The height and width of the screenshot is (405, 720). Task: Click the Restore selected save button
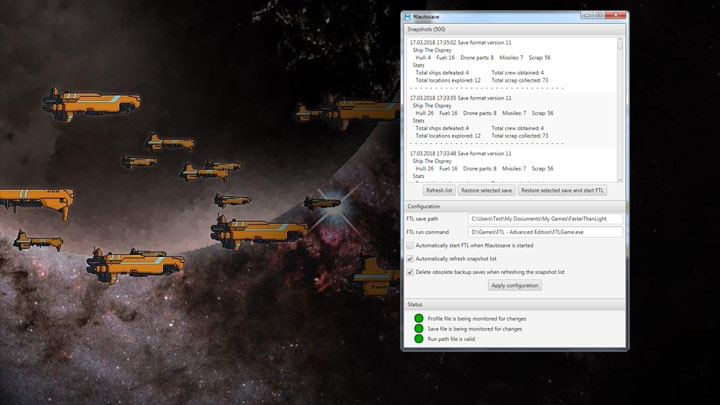486,191
